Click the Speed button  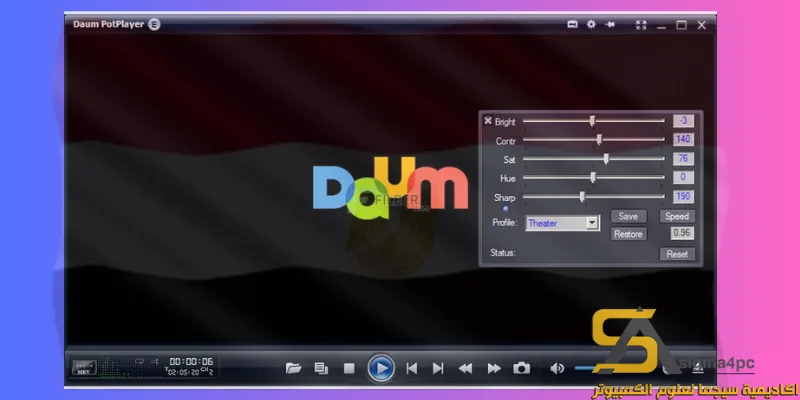point(677,216)
